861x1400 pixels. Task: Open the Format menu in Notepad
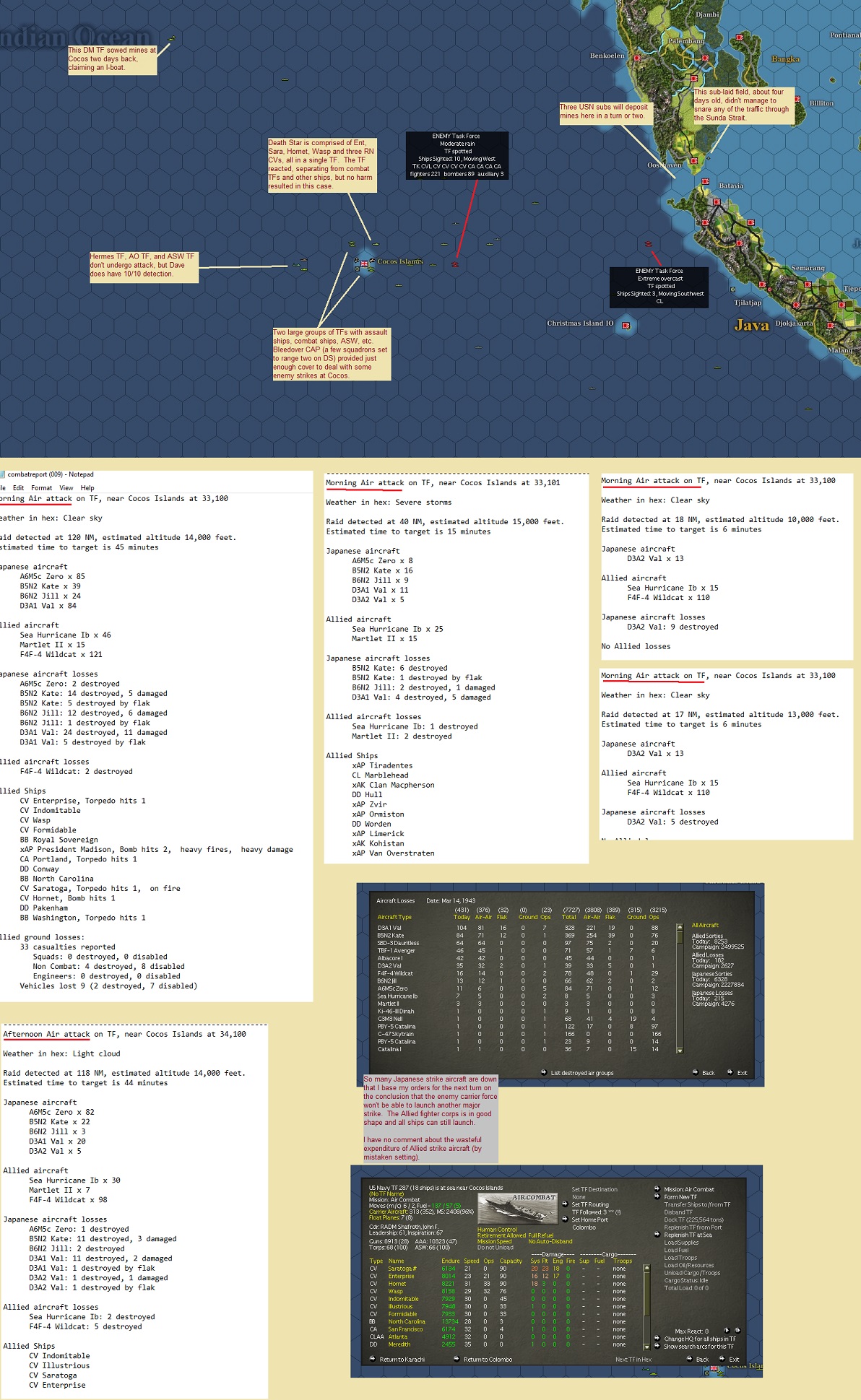(42, 488)
